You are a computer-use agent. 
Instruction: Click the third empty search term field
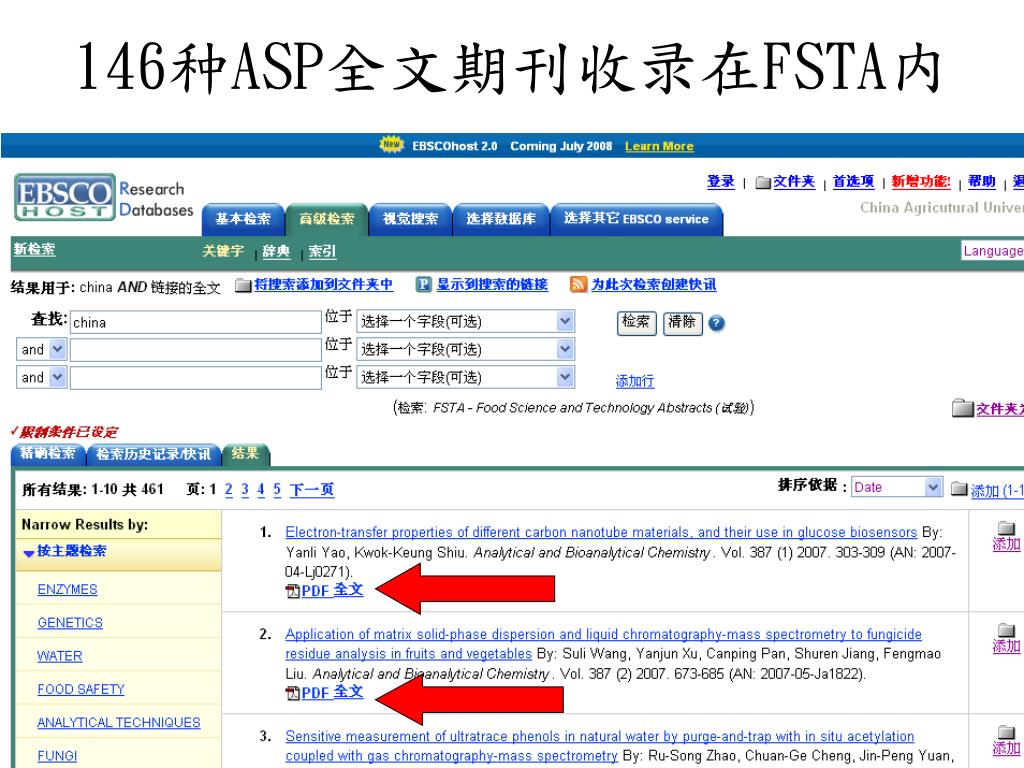coord(195,377)
